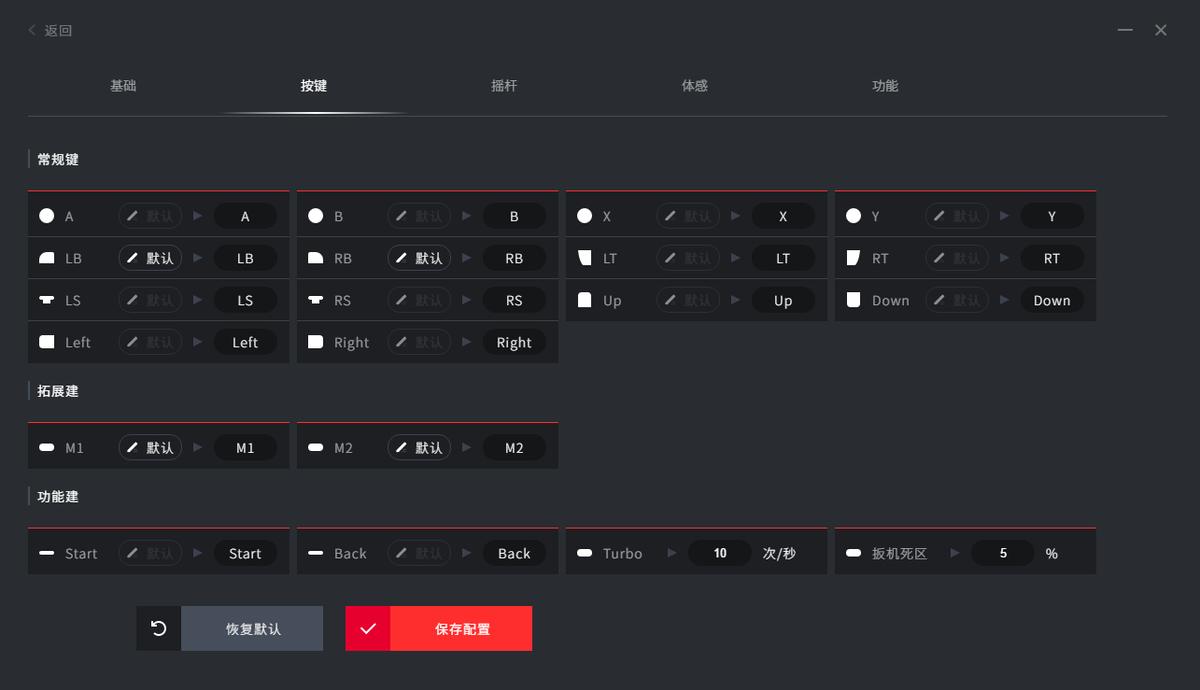Expand the arrow next to the X mapping

point(736,216)
